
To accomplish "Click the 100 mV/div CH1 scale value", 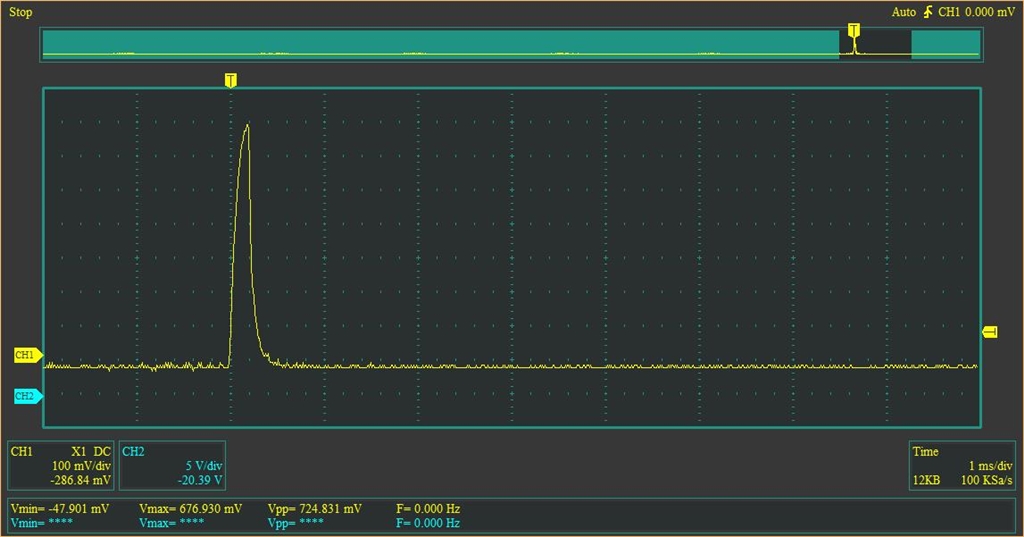I will [81, 466].
